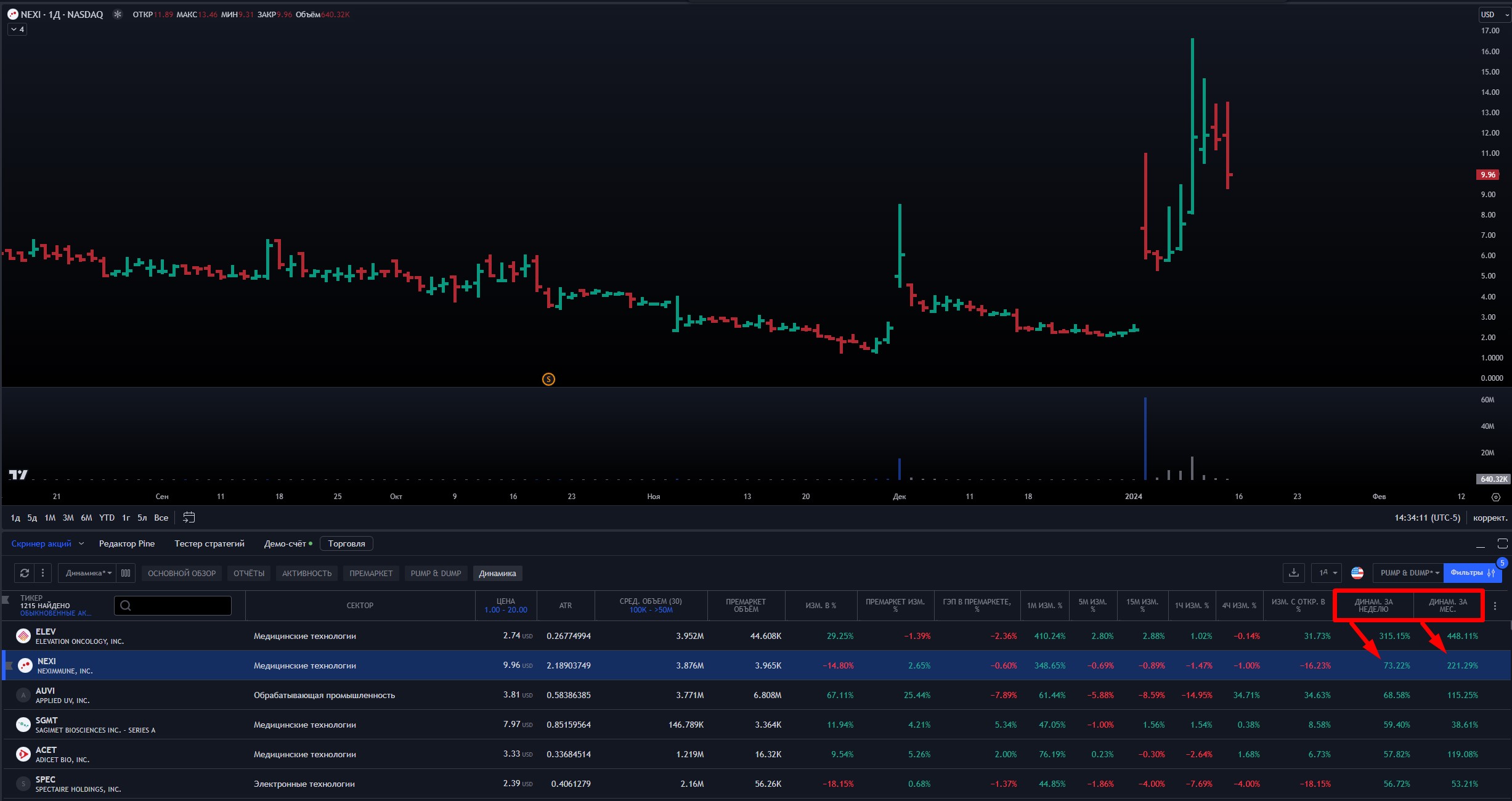Select the AUVI ticker row
The image size is (1512, 801).
tap(756, 695)
